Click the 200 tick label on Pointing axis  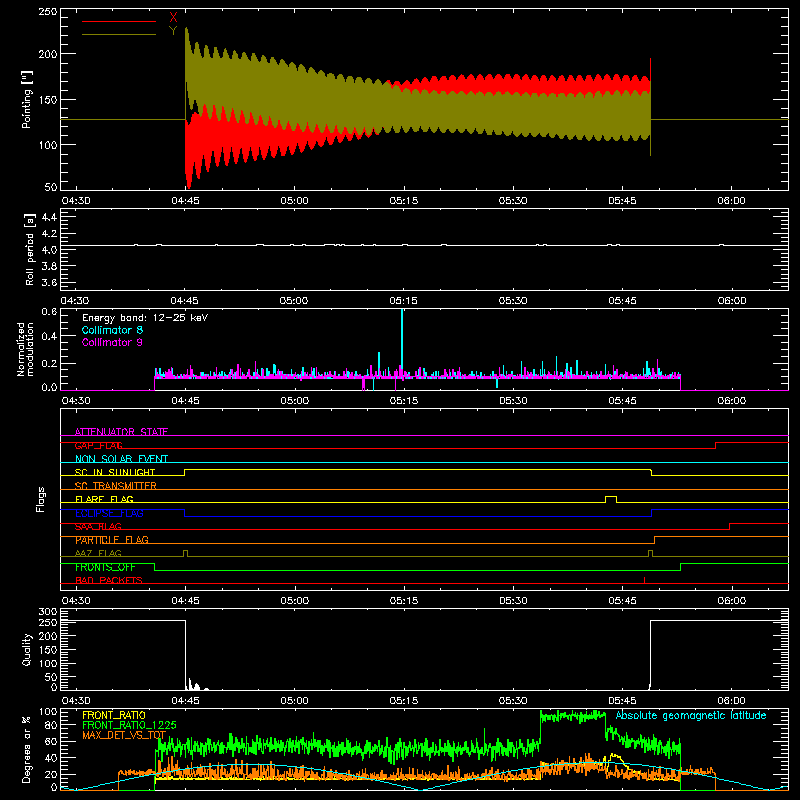(48, 54)
